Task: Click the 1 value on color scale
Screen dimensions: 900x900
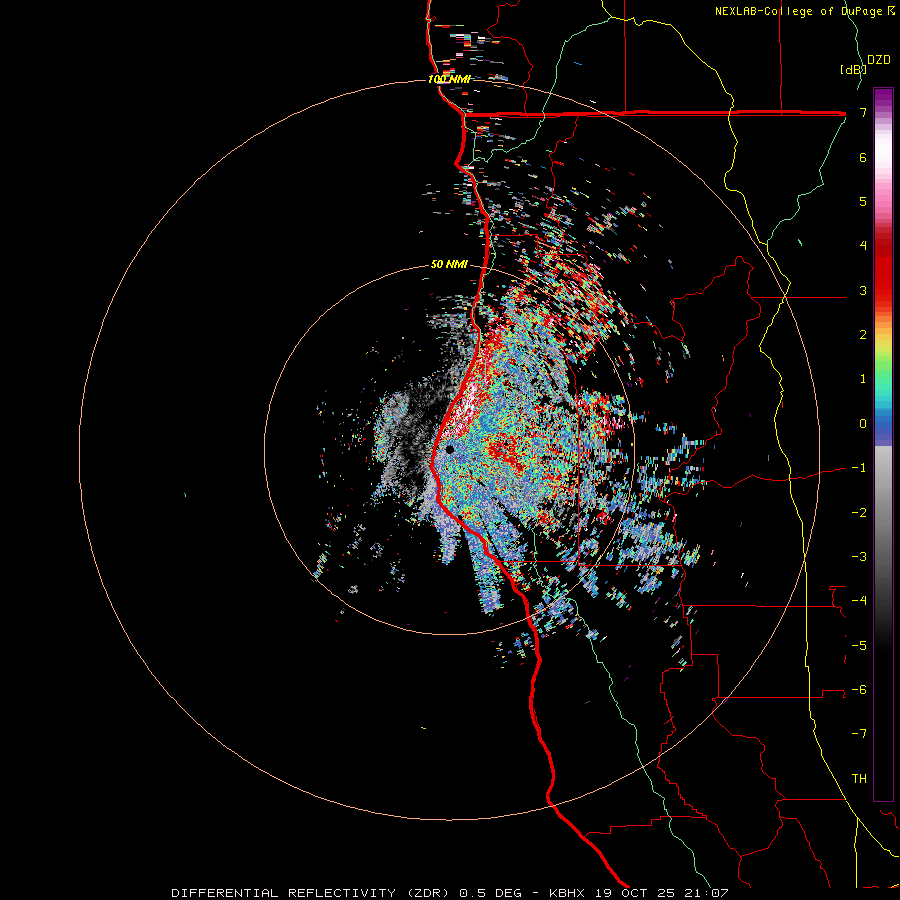Action: click(x=863, y=379)
